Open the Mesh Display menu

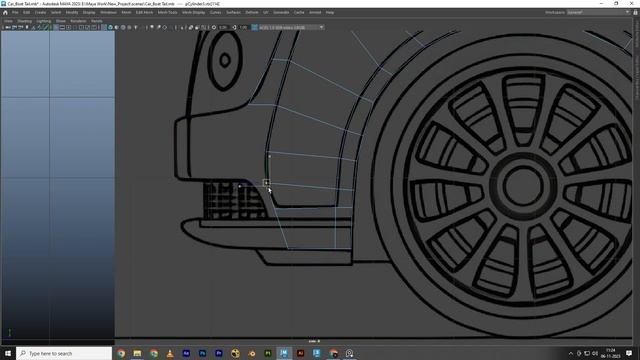193,13
